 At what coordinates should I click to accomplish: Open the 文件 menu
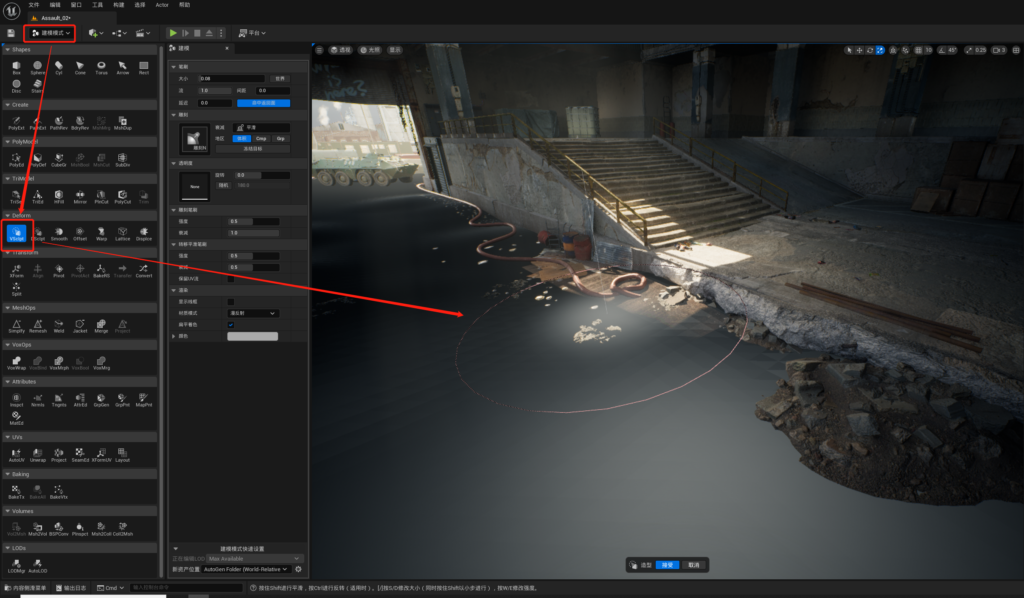tap(34, 5)
